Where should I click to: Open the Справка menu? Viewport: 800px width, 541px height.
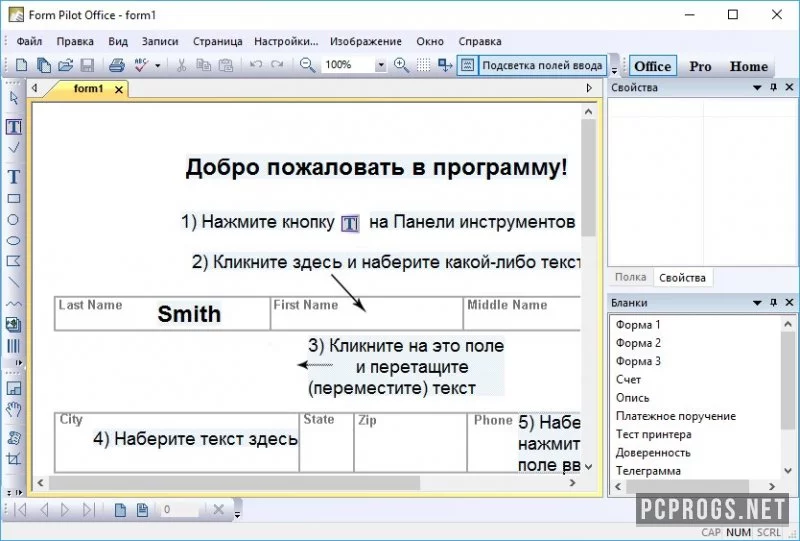coord(480,41)
